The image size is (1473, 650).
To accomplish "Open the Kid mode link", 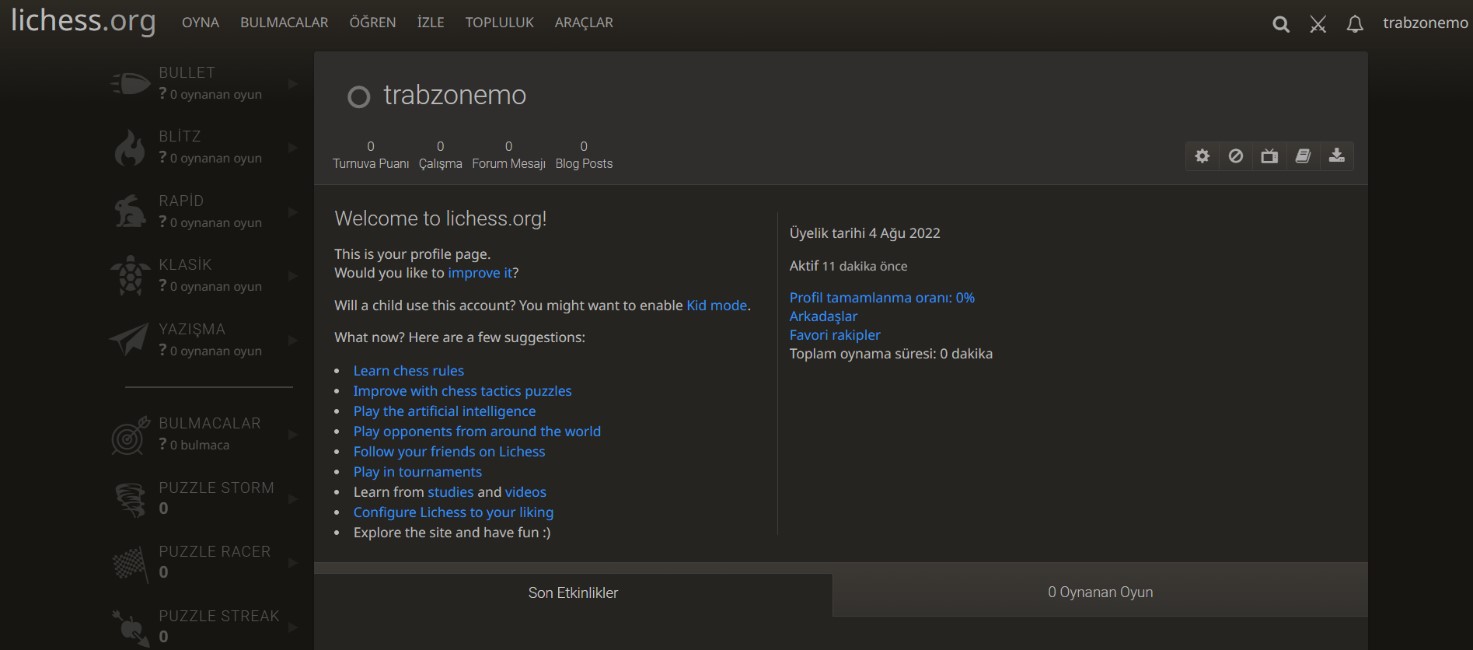I will (x=717, y=305).
